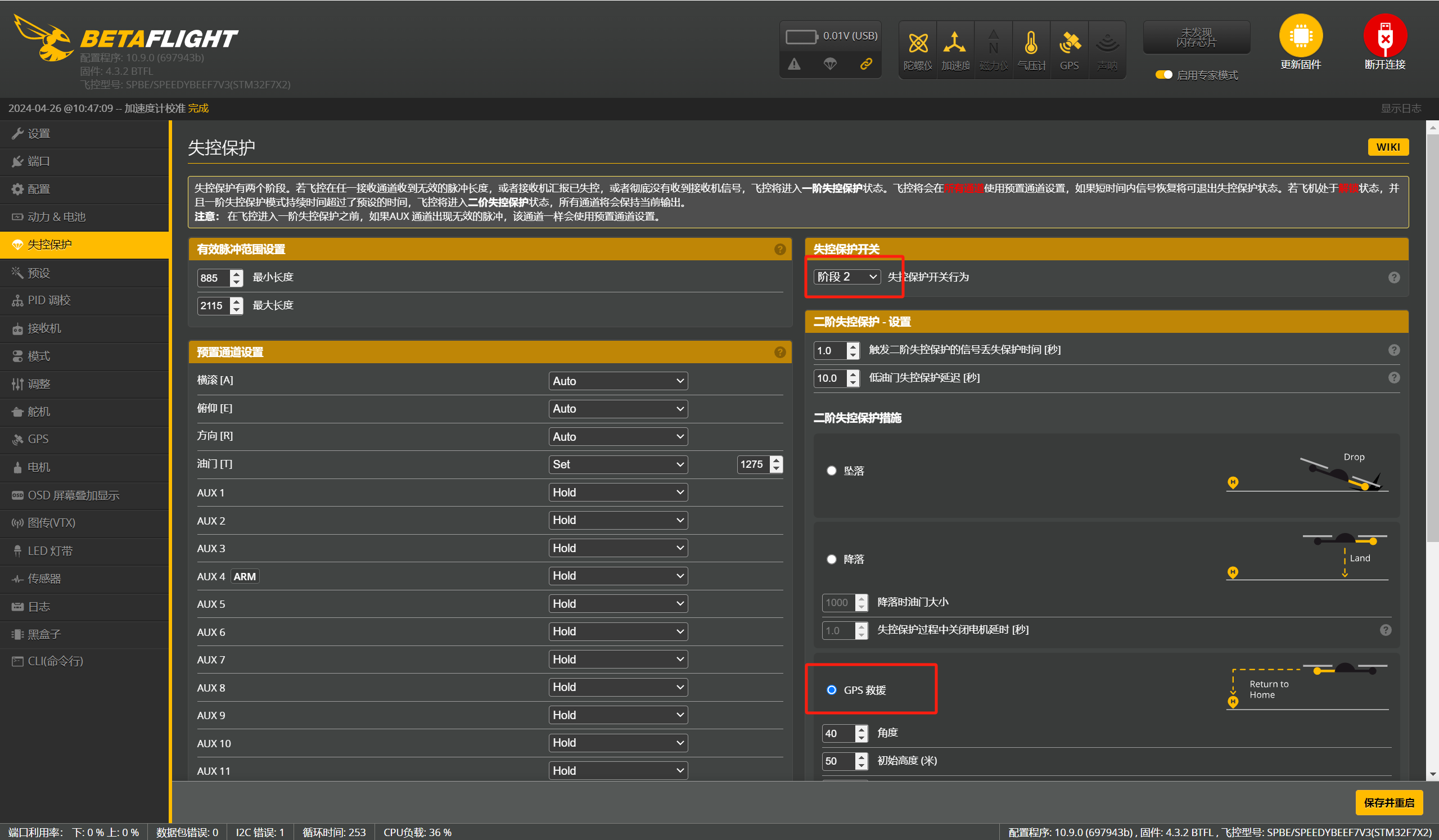Click the link icon under battery voltage

pos(865,64)
